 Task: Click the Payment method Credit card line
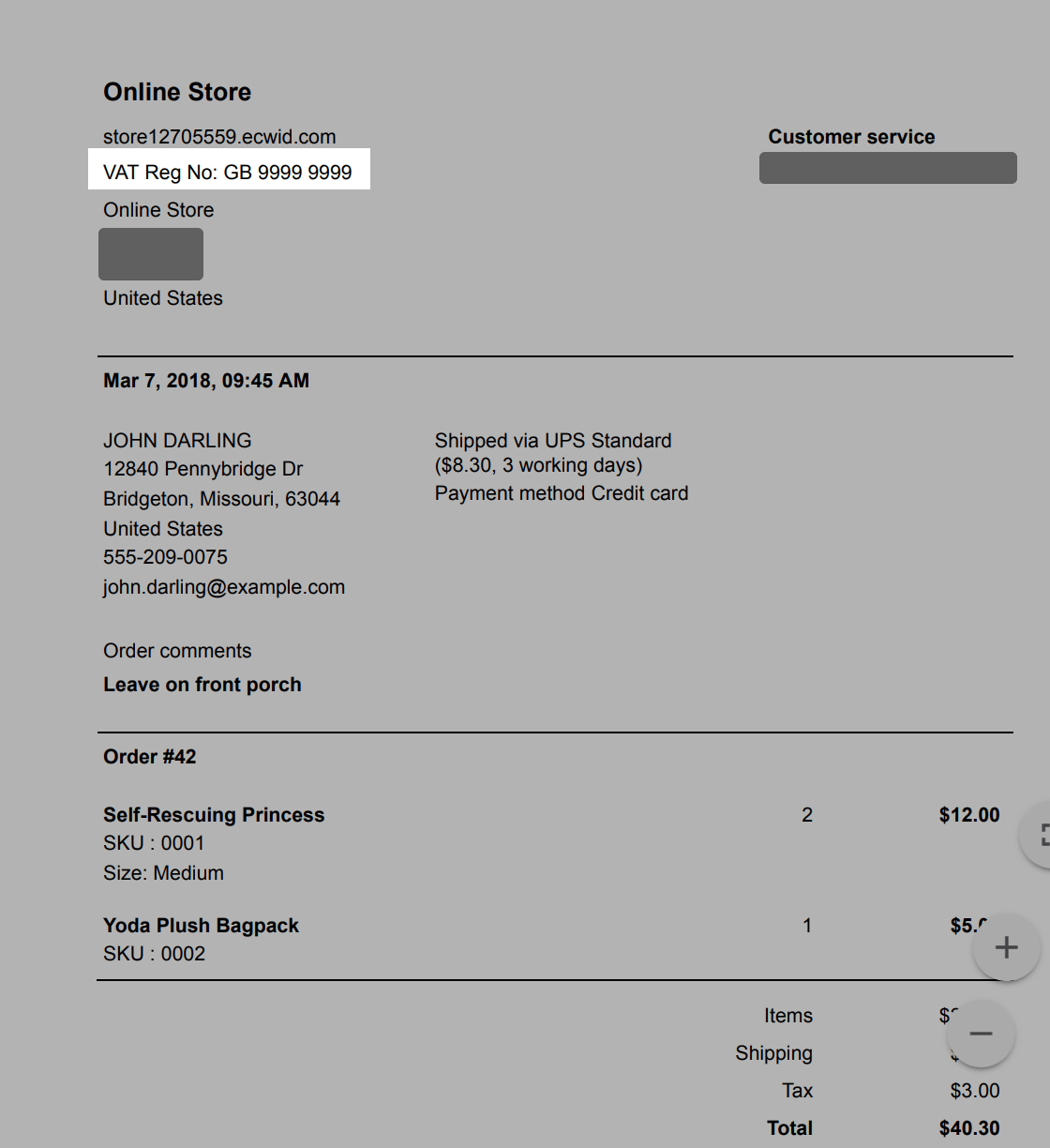tap(562, 493)
